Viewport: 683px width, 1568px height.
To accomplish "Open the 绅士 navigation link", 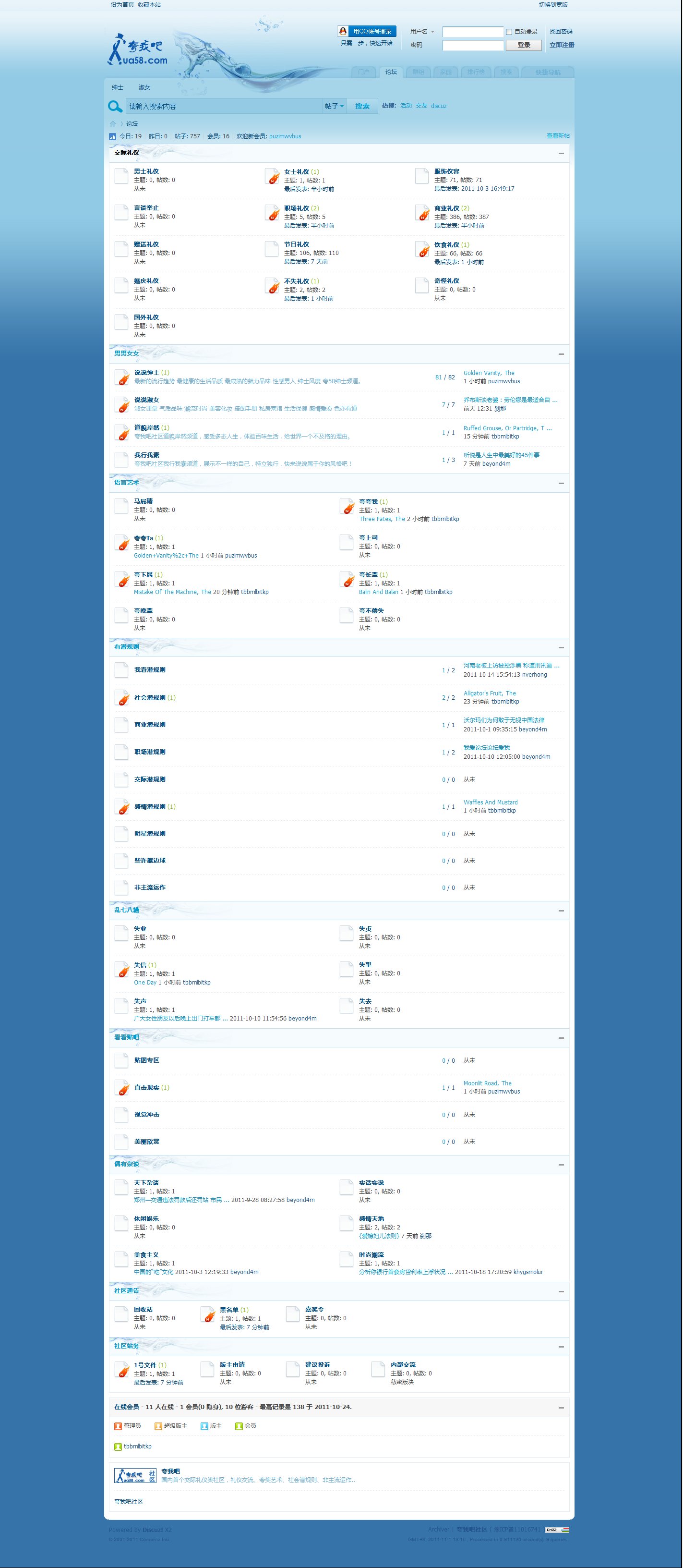I will [x=118, y=88].
